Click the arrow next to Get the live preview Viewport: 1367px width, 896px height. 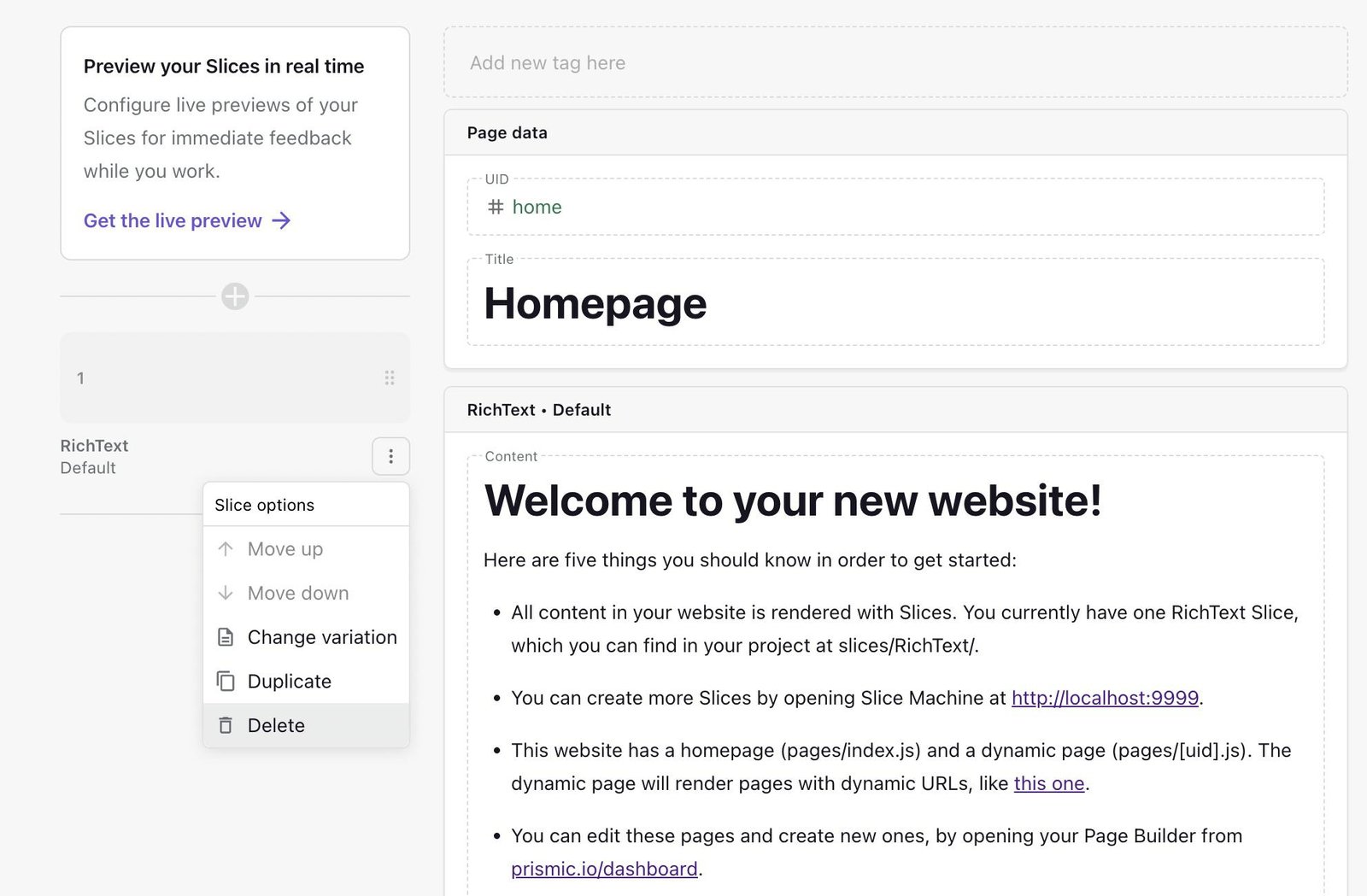click(281, 220)
